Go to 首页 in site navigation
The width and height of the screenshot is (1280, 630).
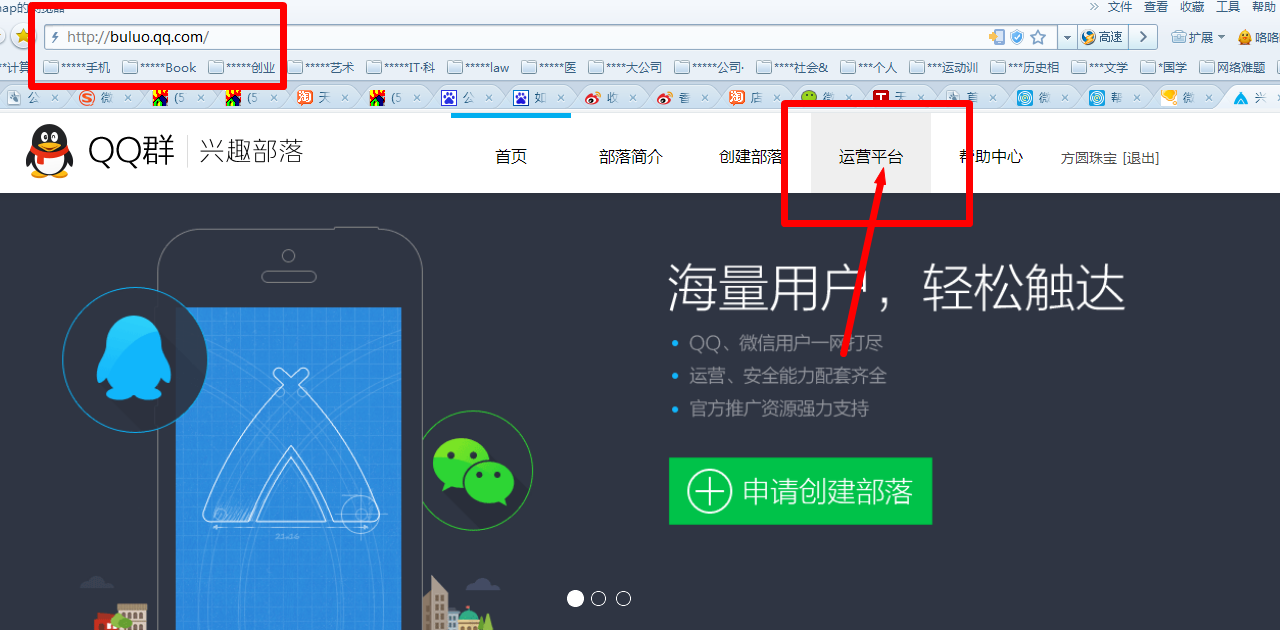(511, 156)
